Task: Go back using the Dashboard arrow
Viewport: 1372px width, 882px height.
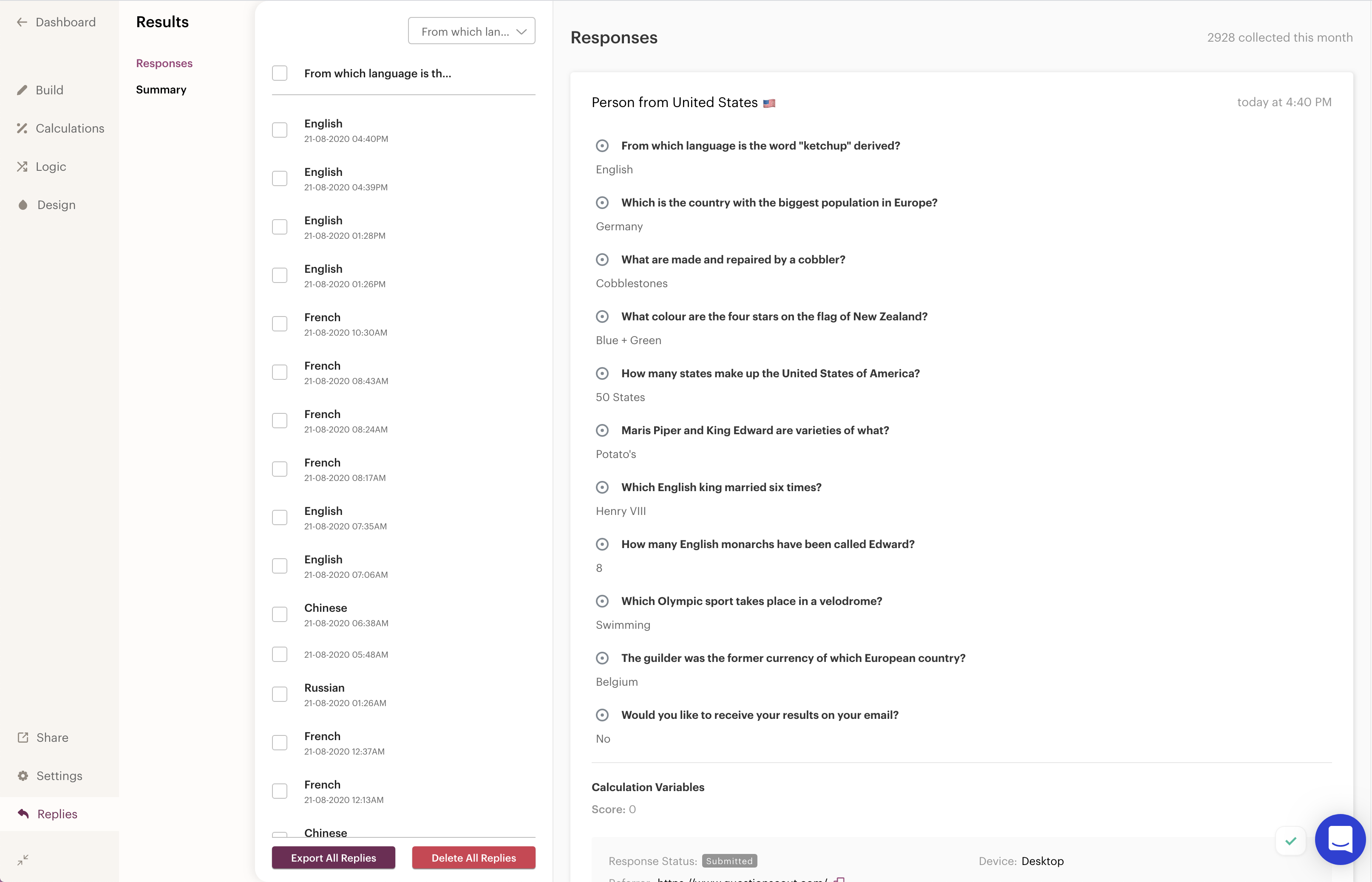Action: pyautogui.click(x=23, y=23)
